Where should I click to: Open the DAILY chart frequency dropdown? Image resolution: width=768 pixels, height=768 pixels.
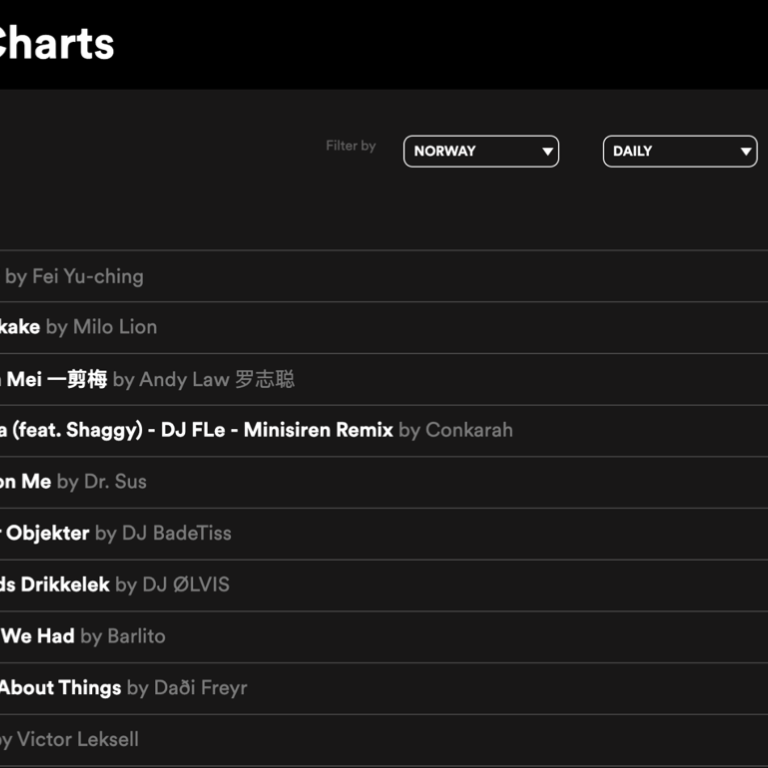tap(679, 151)
